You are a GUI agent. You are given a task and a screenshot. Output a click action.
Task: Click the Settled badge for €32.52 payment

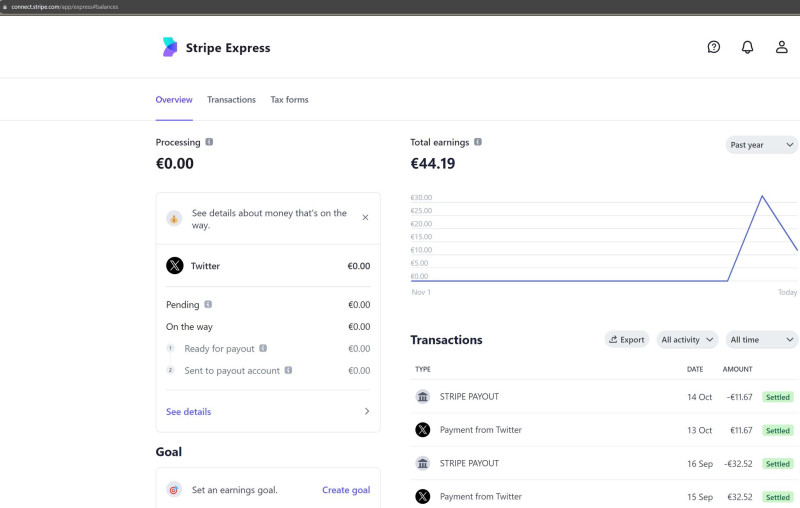point(778,497)
